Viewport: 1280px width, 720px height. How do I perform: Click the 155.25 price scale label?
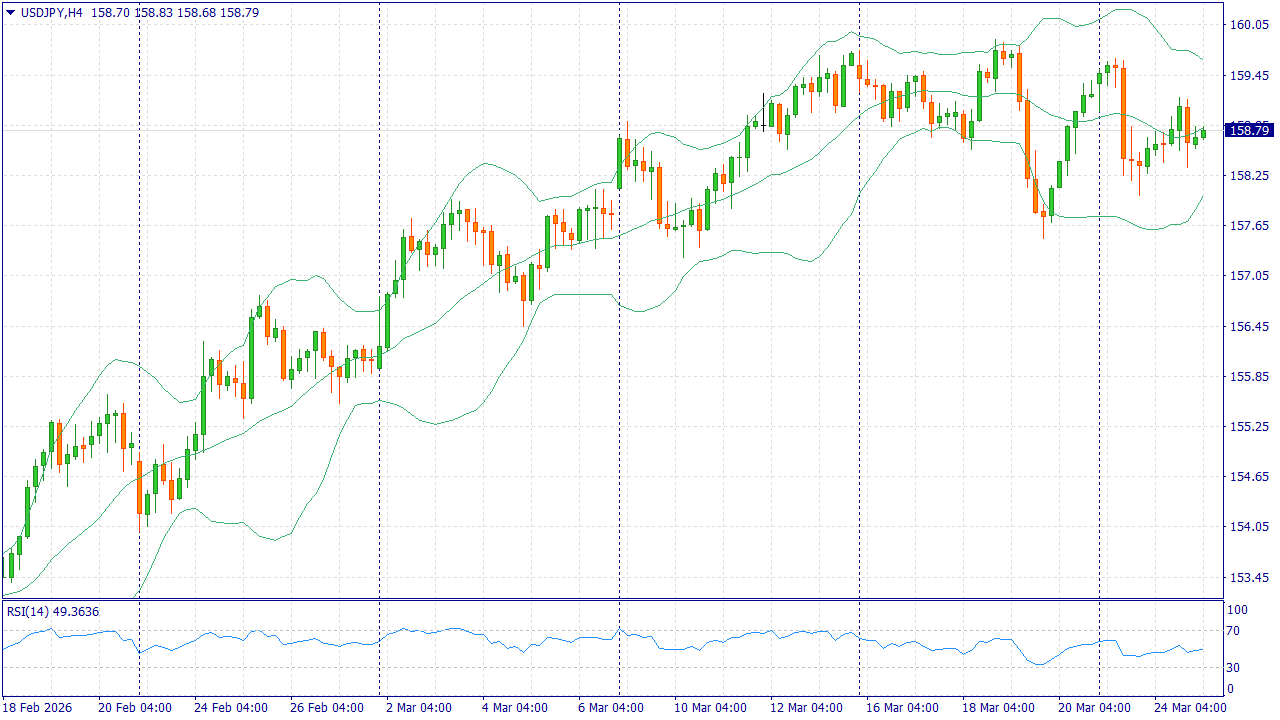[x=1249, y=427]
